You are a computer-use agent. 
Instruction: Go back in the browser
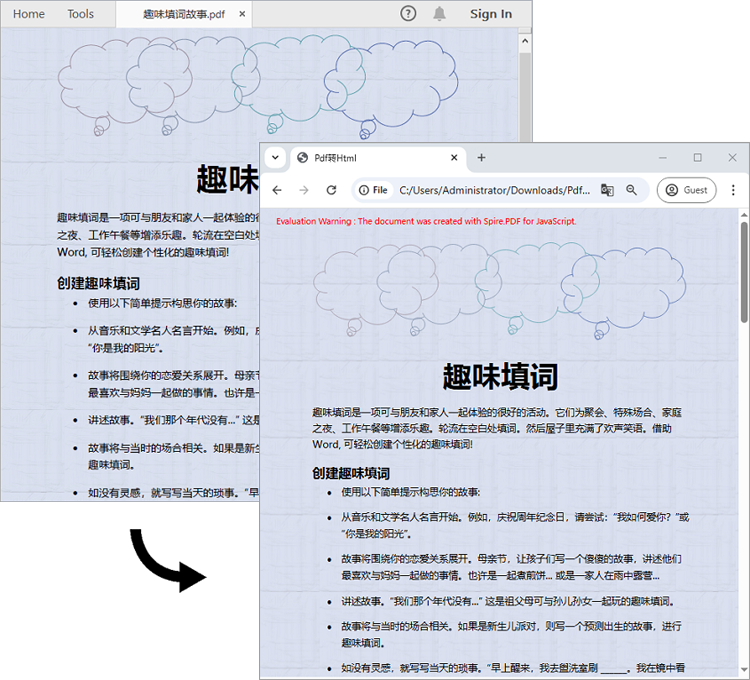coord(277,190)
